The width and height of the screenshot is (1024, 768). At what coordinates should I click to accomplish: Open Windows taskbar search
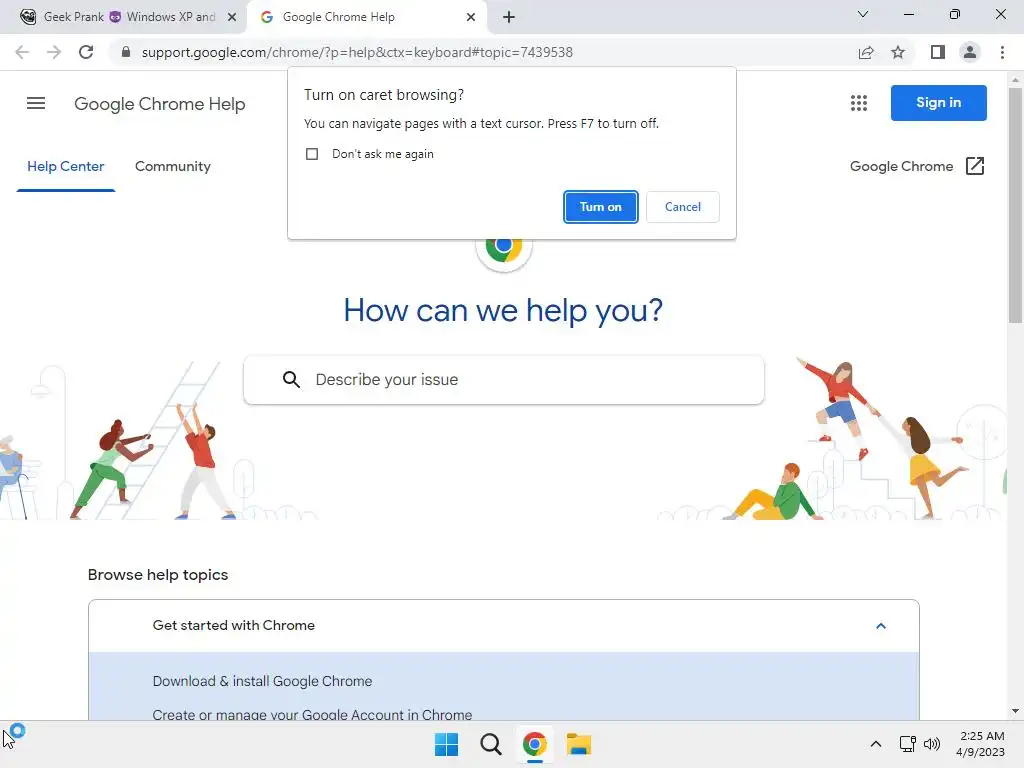pos(490,744)
